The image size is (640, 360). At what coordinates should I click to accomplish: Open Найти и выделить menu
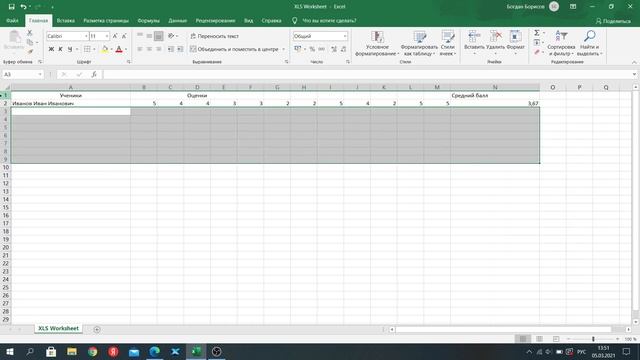pos(589,43)
